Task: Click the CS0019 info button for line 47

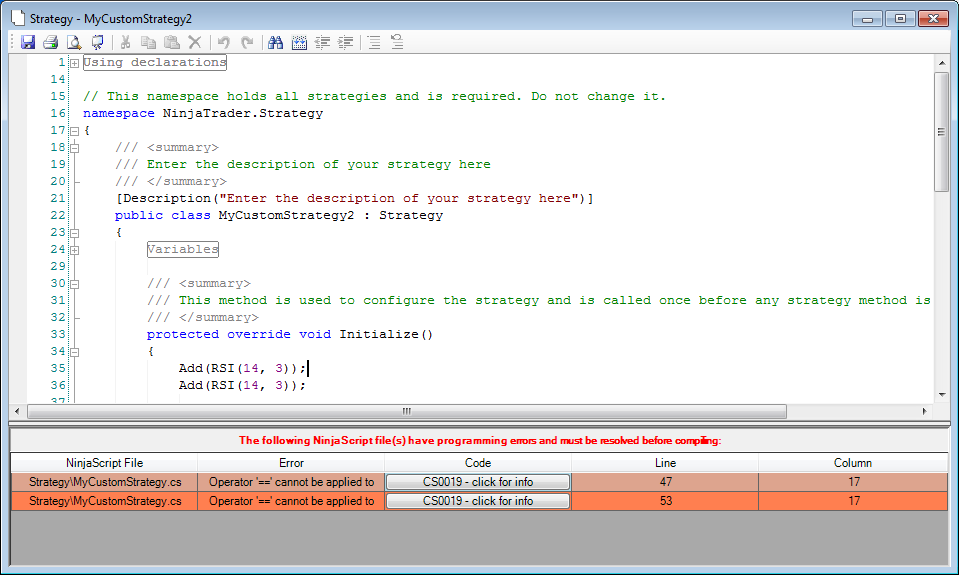Action: click(478, 482)
